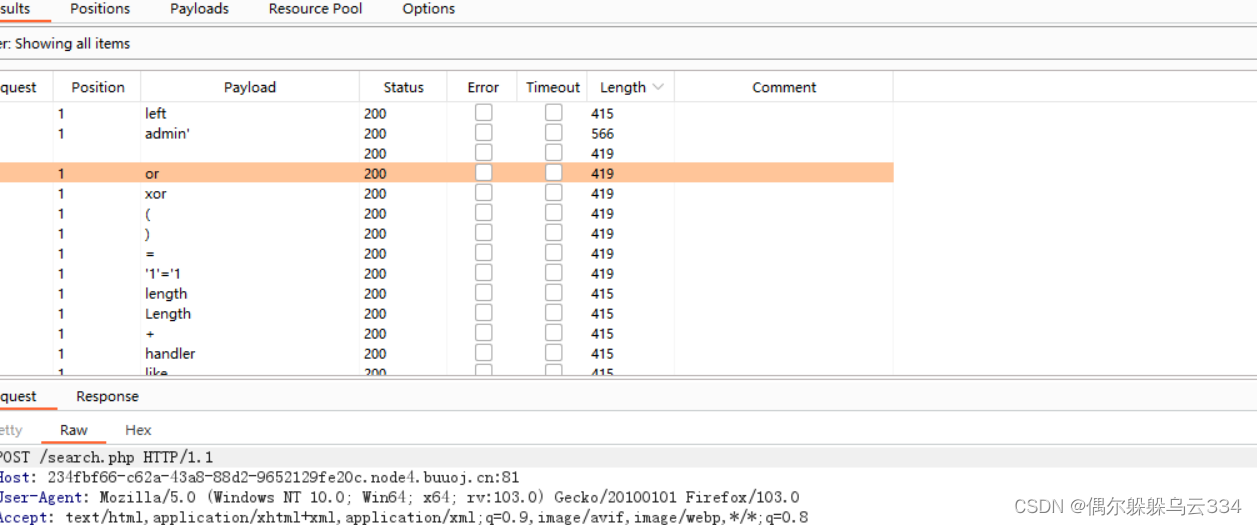
Task: Go to the Resource Pool tab
Action: (x=315, y=9)
